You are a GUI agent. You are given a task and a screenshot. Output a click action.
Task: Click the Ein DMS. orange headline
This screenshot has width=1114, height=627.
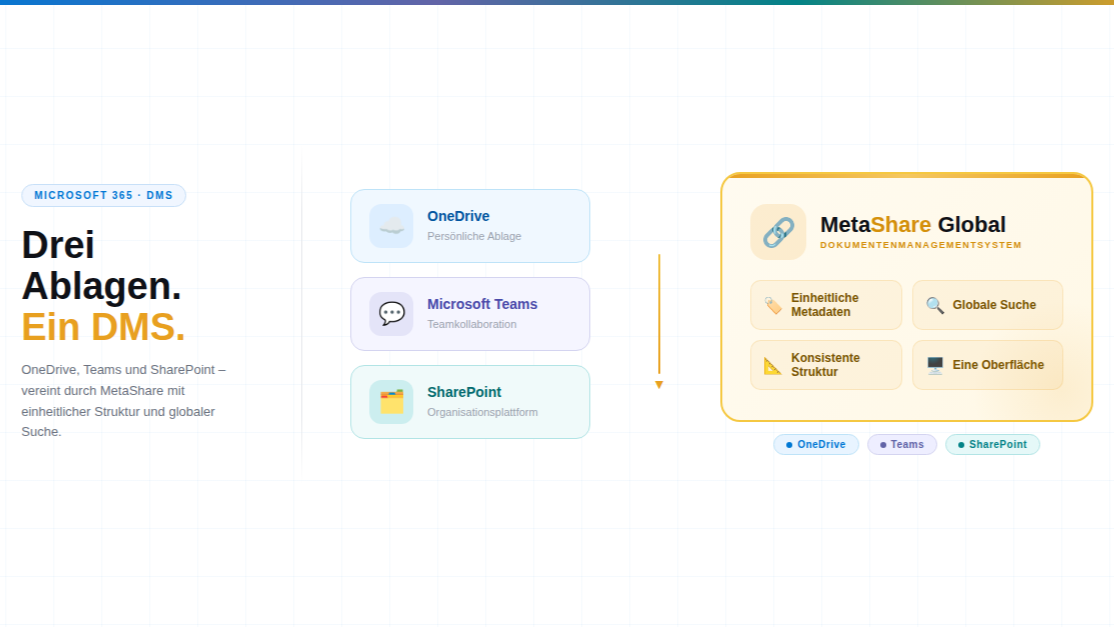click(104, 327)
